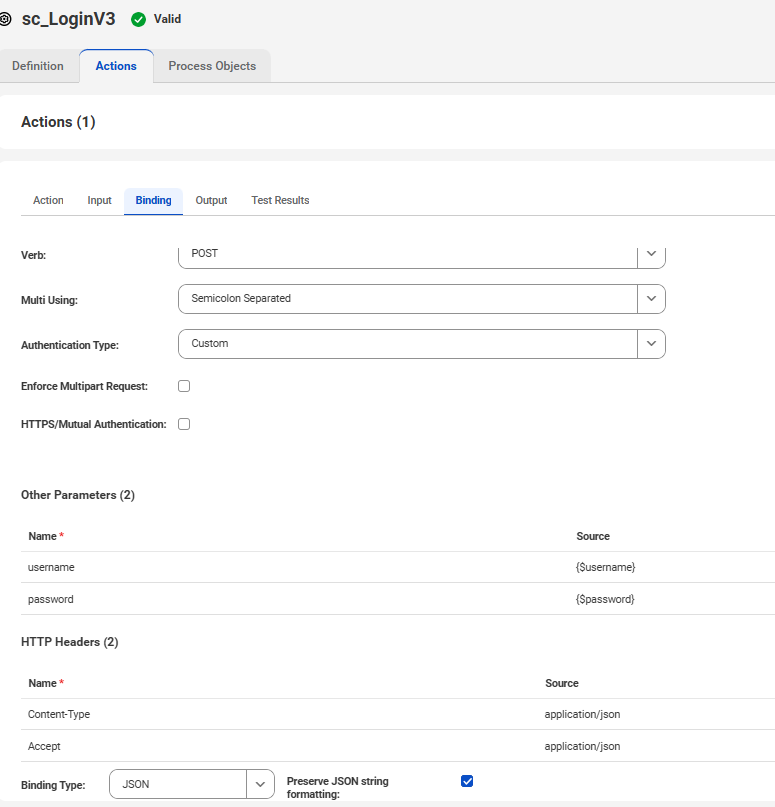Click Name column header in HTTP Headers

(x=42, y=683)
